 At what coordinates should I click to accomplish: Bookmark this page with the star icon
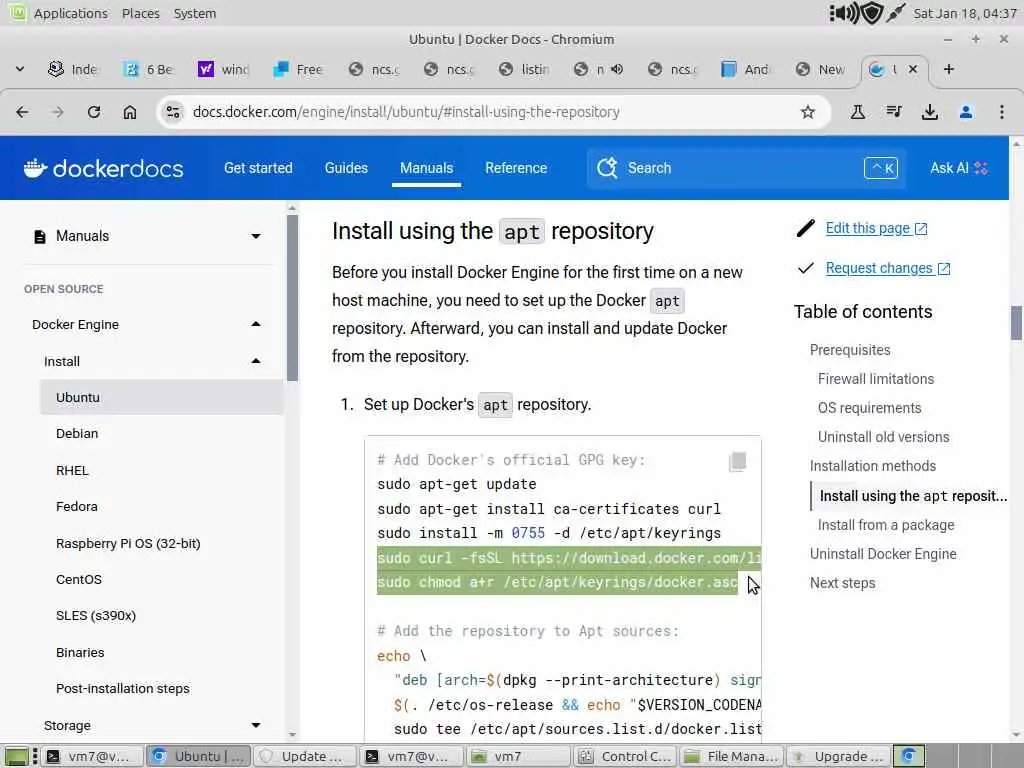tap(808, 112)
